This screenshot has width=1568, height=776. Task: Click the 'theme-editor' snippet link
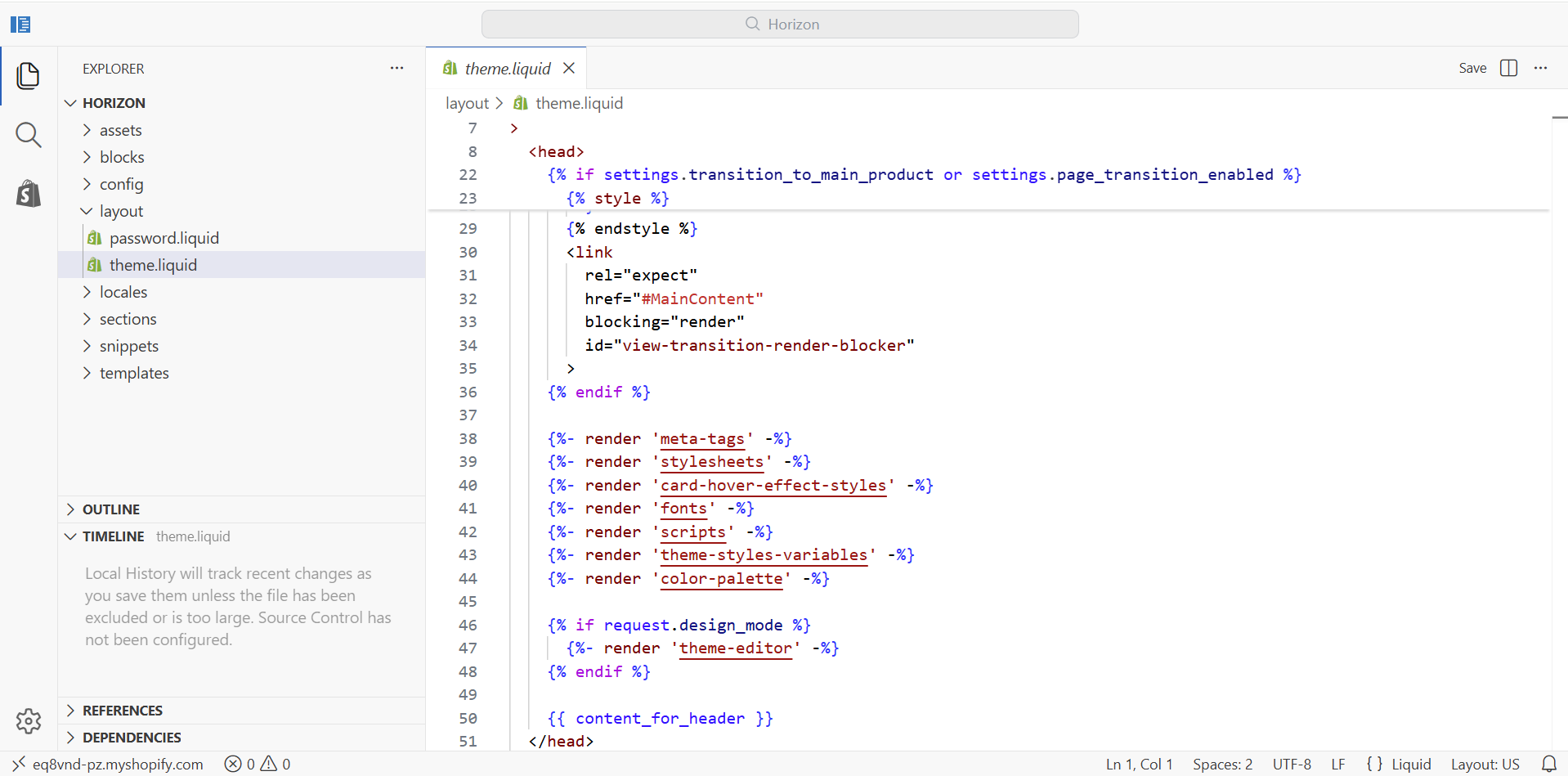(736, 648)
